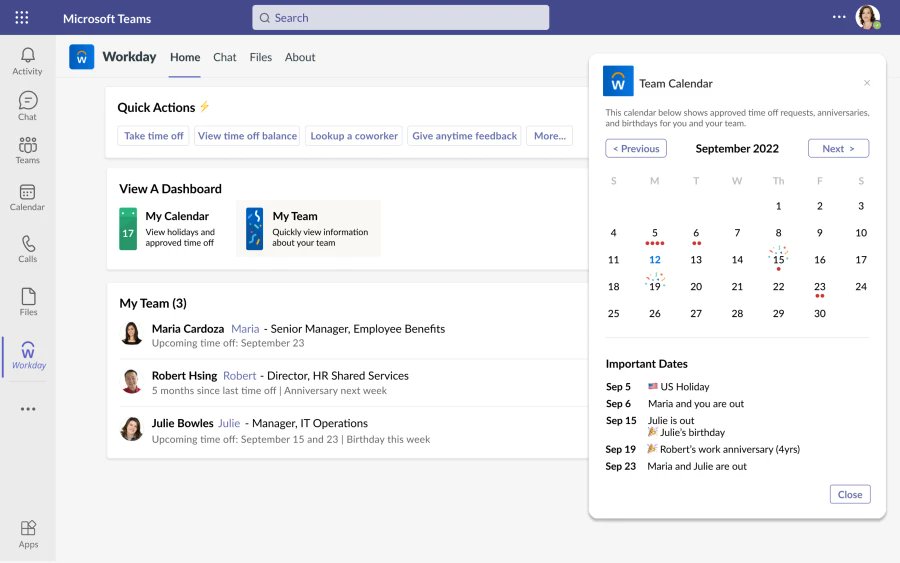This screenshot has width=900, height=563.
Task: Select September 1 on the calendar
Action: 778,206
